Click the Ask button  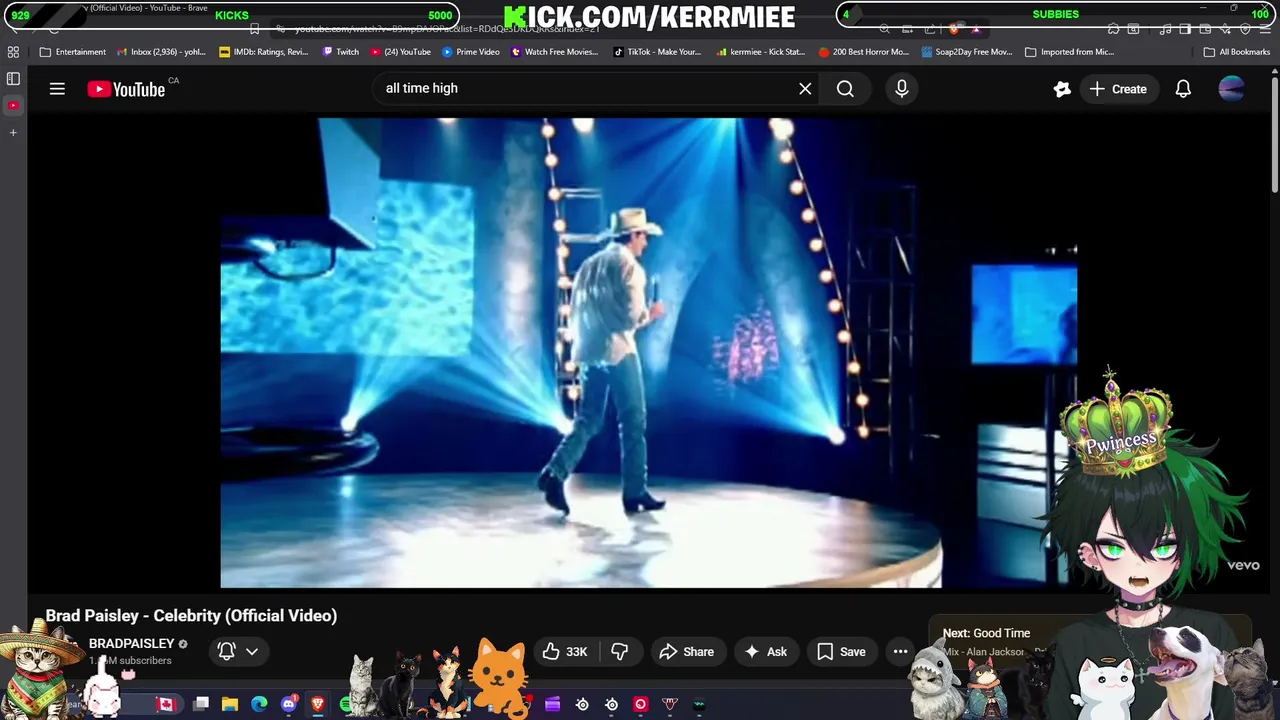click(765, 652)
